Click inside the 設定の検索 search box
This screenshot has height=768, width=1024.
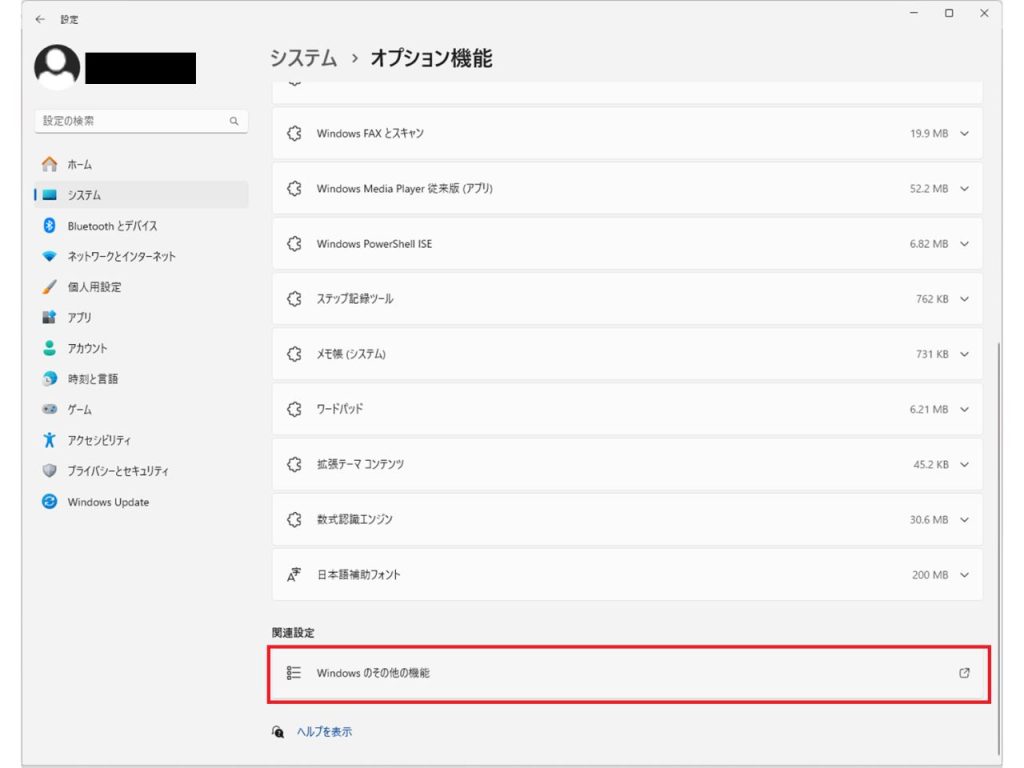(x=140, y=120)
